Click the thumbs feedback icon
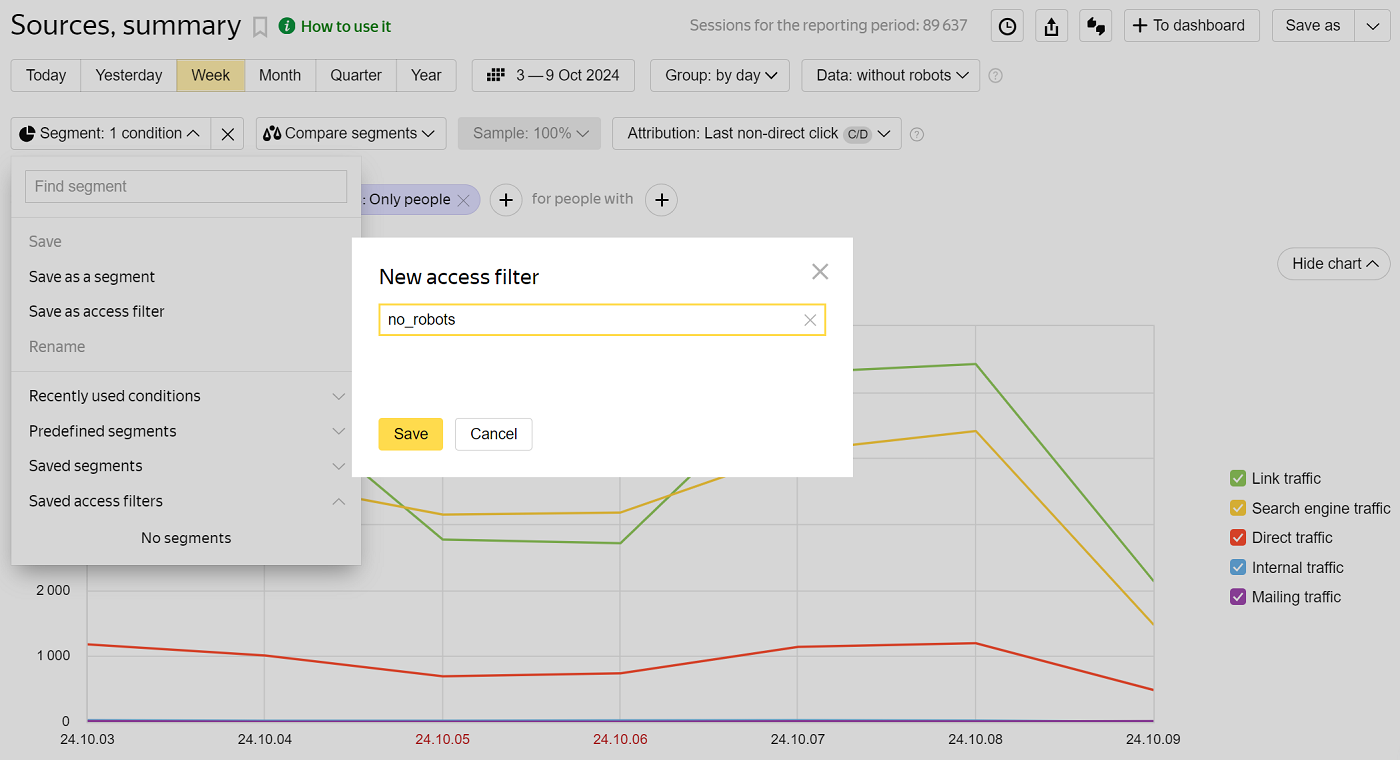 [x=1096, y=27]
